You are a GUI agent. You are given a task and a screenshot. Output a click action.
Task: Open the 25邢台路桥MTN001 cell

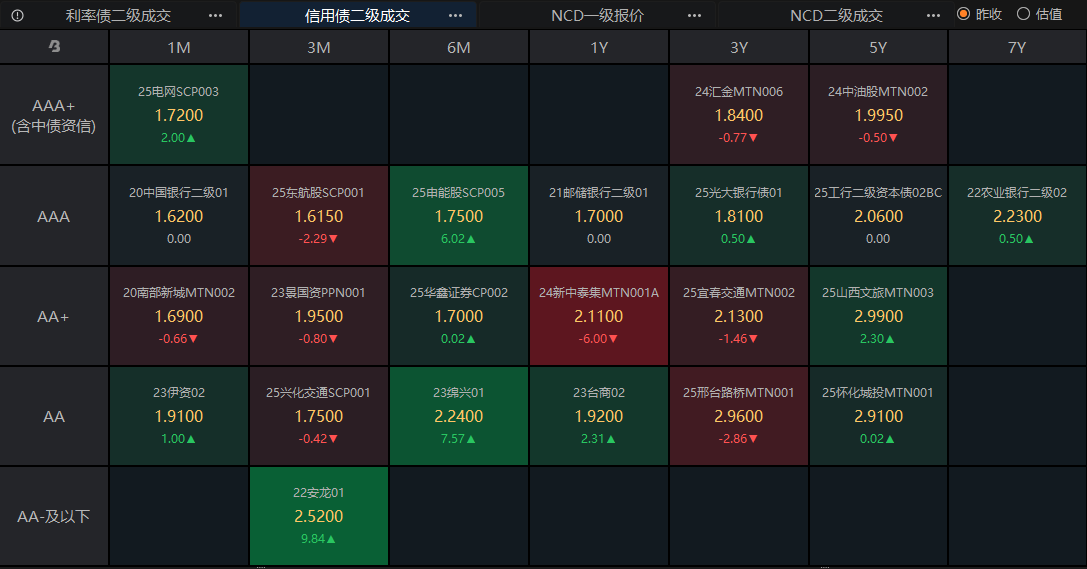click(x=739, y=416)
